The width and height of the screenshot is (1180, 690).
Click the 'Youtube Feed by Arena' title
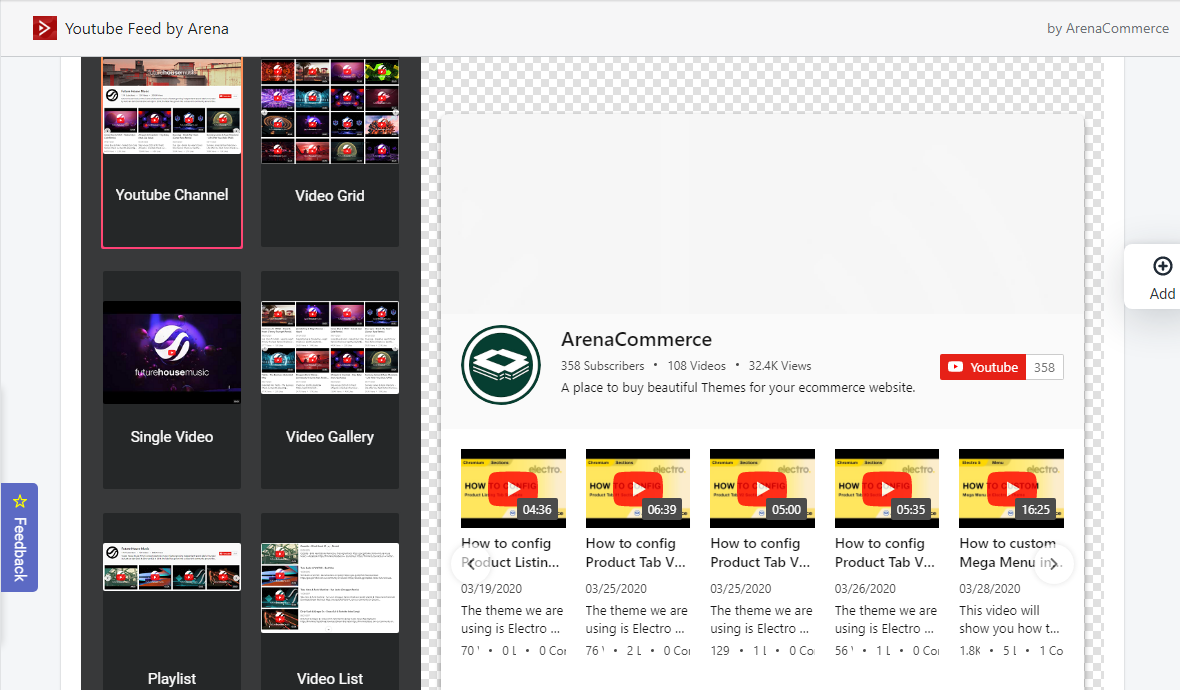147,29
